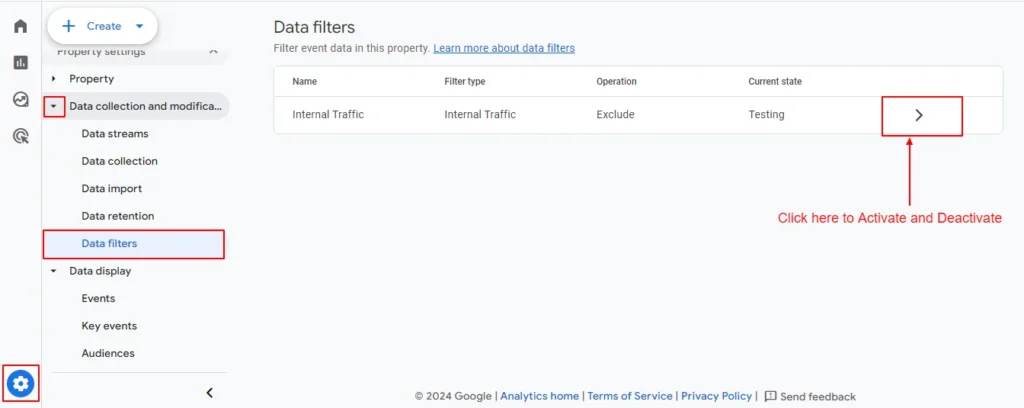Open the Create dropdown arrow
This screenshot has height=408, width=1024.
coord(139,26)
